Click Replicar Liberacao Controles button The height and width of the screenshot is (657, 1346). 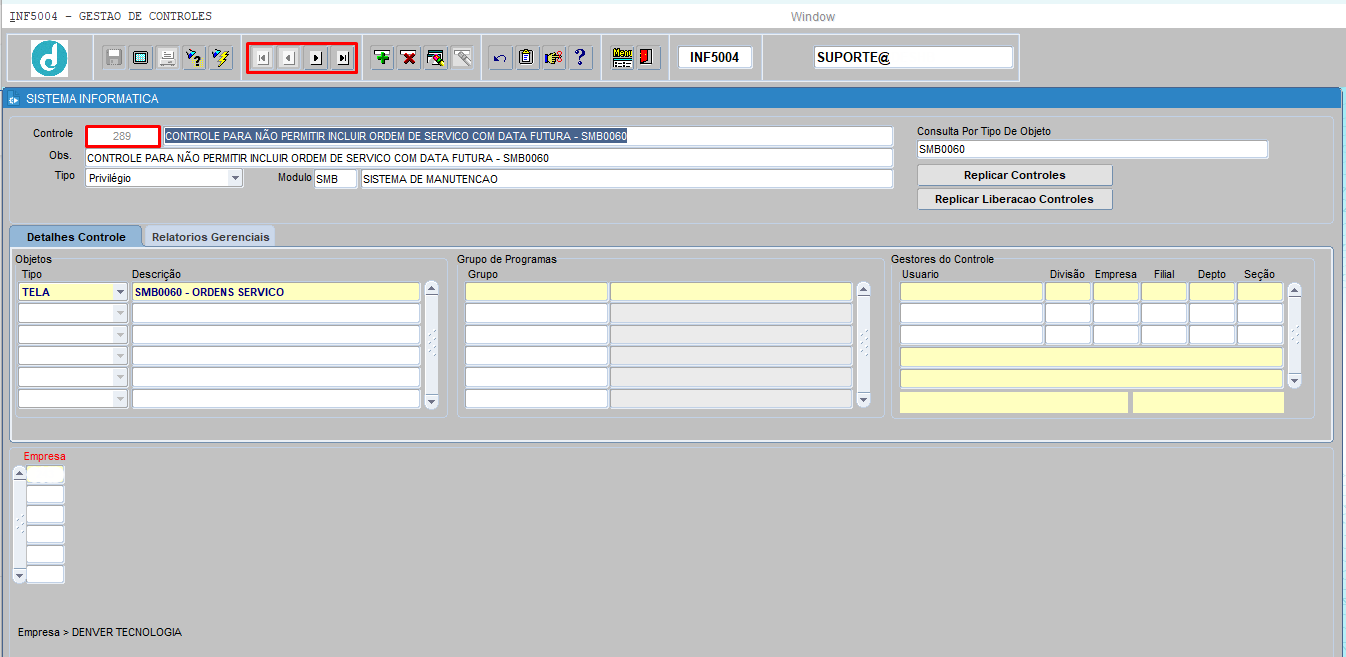click(1015, 199)
